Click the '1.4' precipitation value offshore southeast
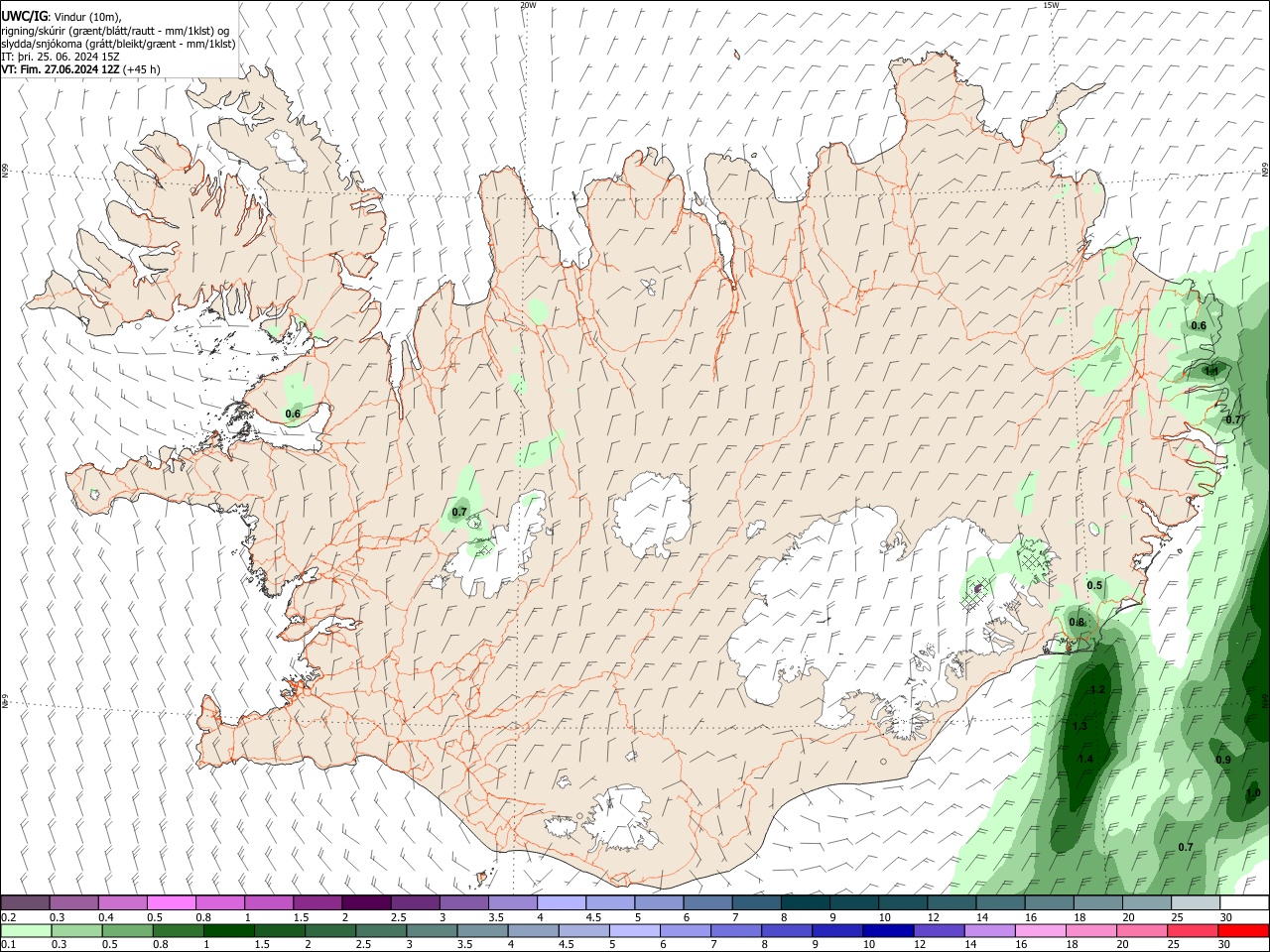This screenshot has width=1270, height=952. 1085,759
